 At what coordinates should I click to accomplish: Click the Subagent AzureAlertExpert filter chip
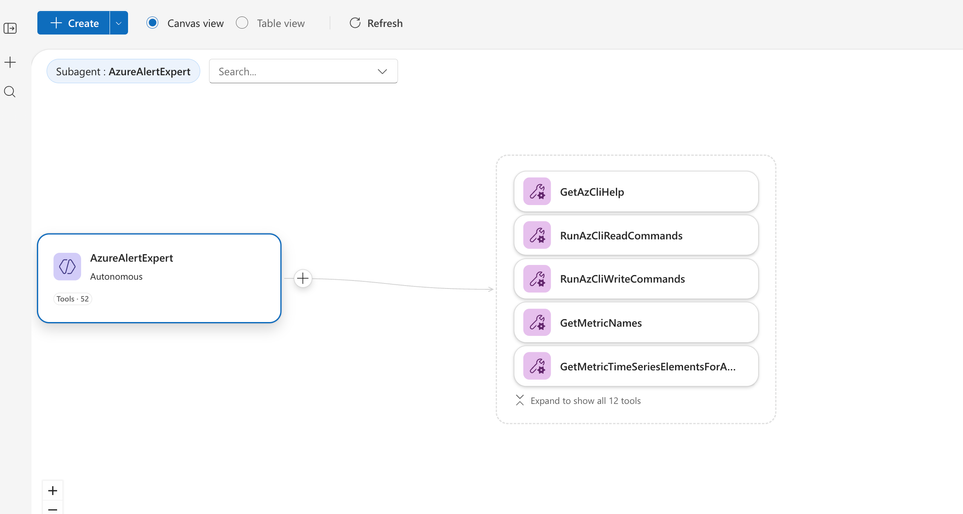tap(123, 72)
